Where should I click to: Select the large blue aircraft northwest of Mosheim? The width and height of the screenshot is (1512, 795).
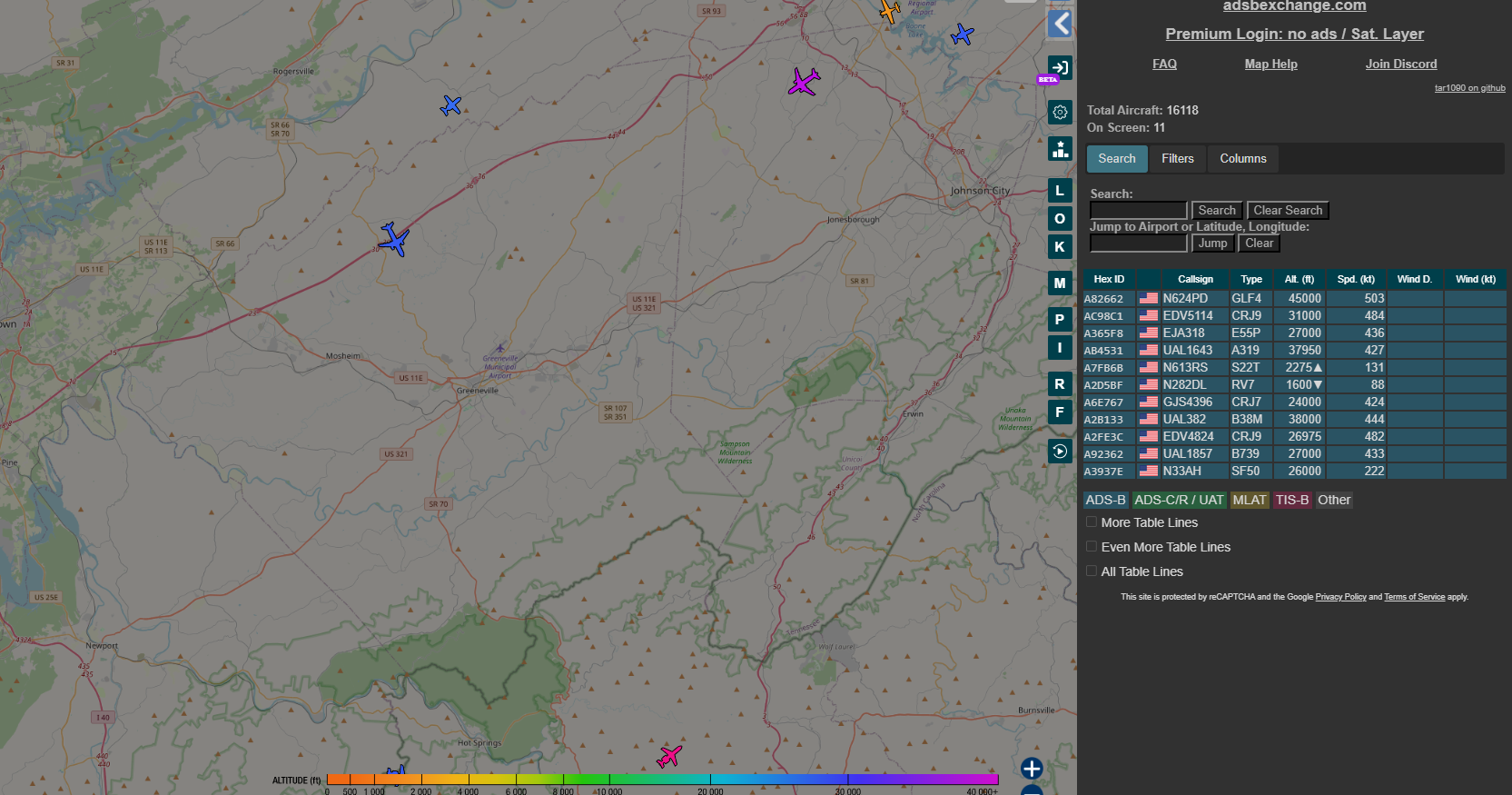[394, 239]
